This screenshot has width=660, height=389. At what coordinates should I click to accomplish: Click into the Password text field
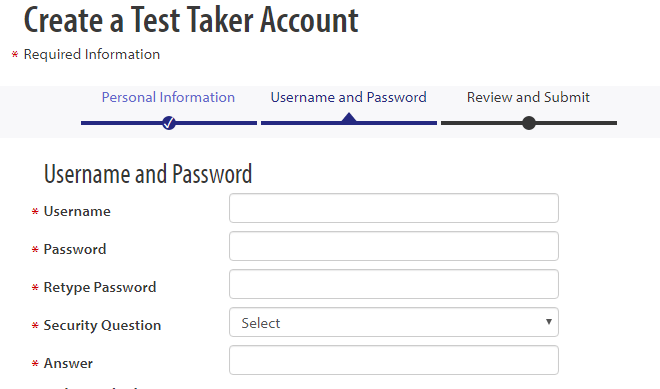[394, 246]
